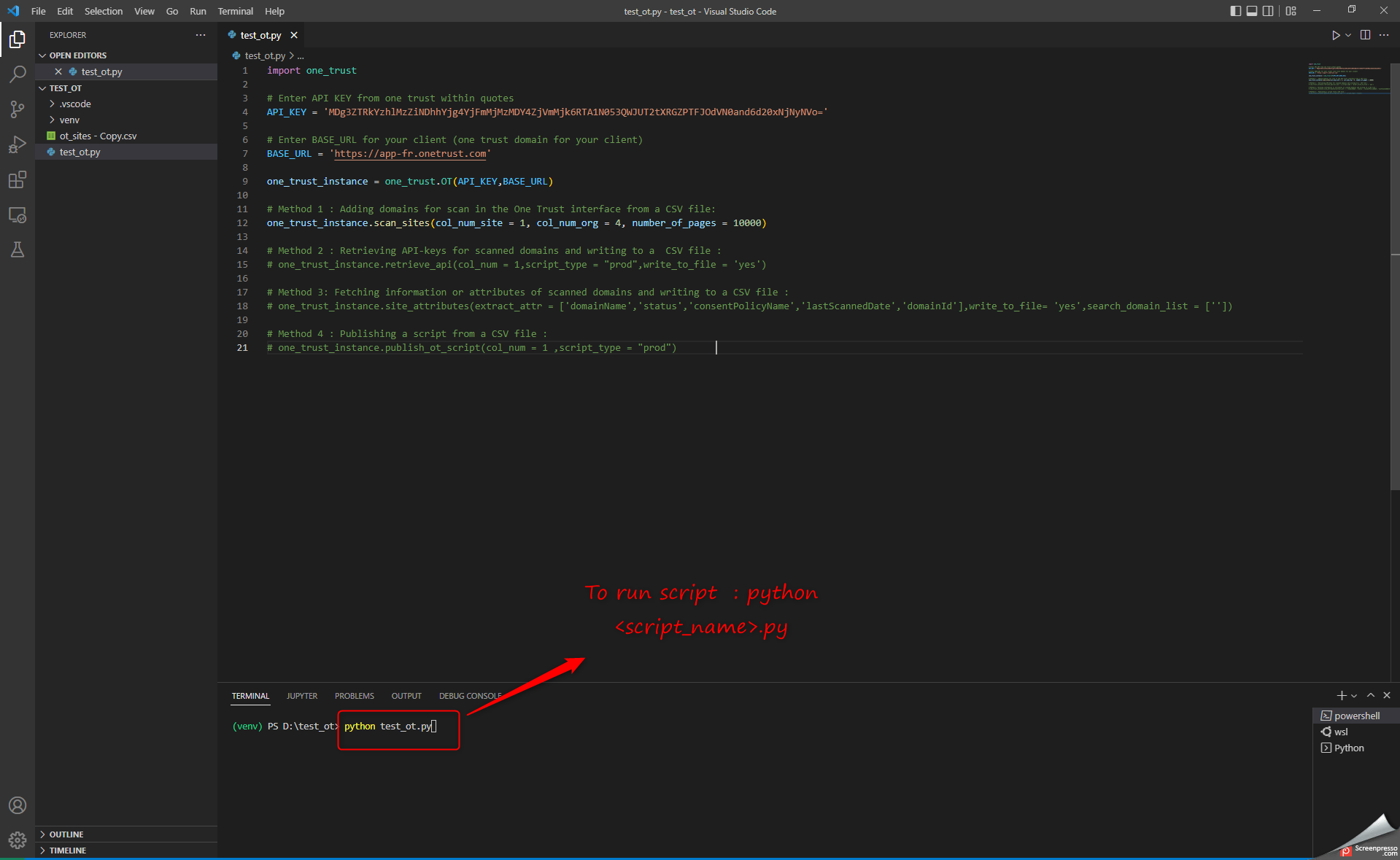
Task: Click terminal input after python test_ot.py
Action: click(434, 727)
